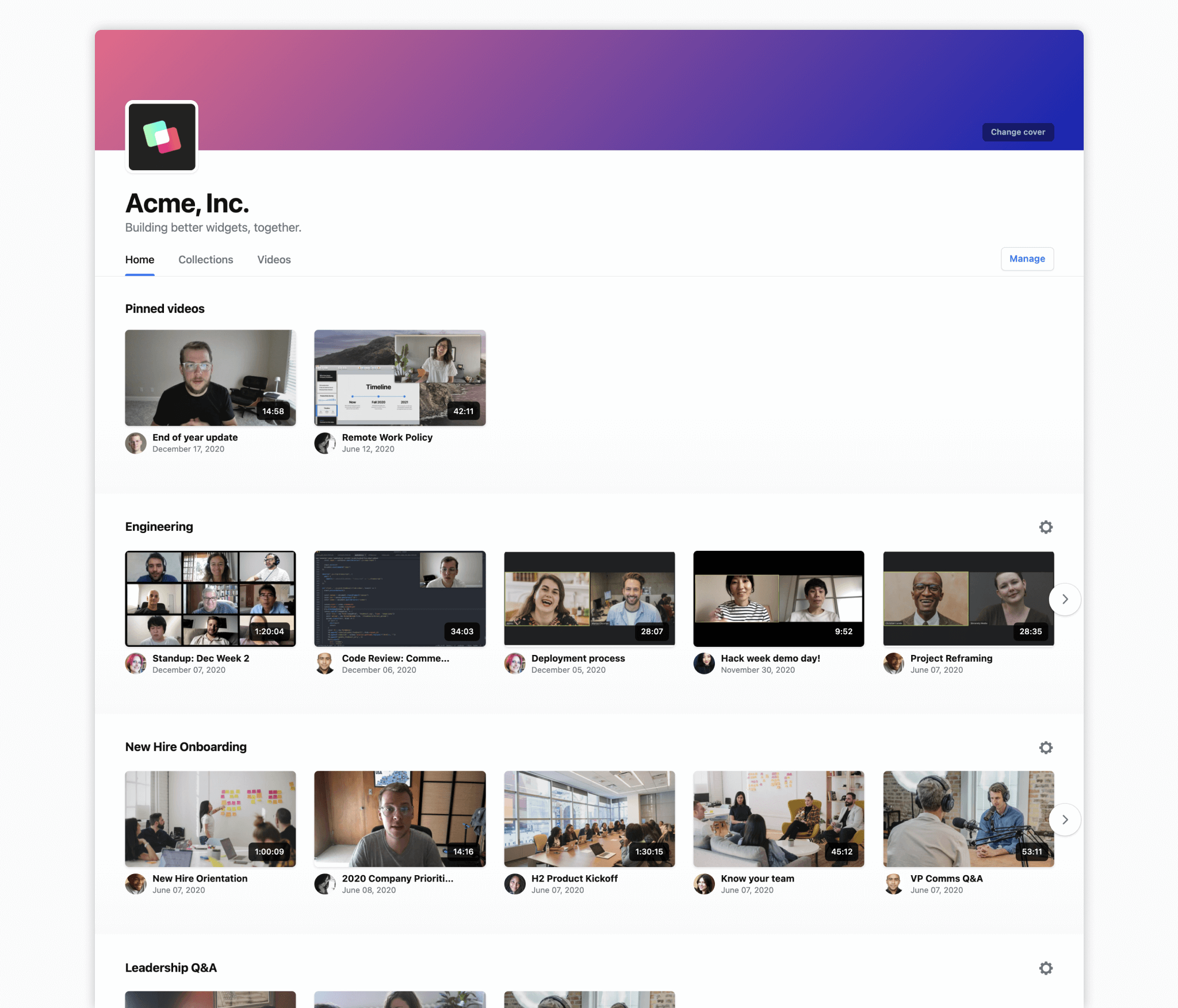The width and height of the screenshot is (1178, 1008).
Task: Click the Acme company logo icon
Action: point(162,137)
